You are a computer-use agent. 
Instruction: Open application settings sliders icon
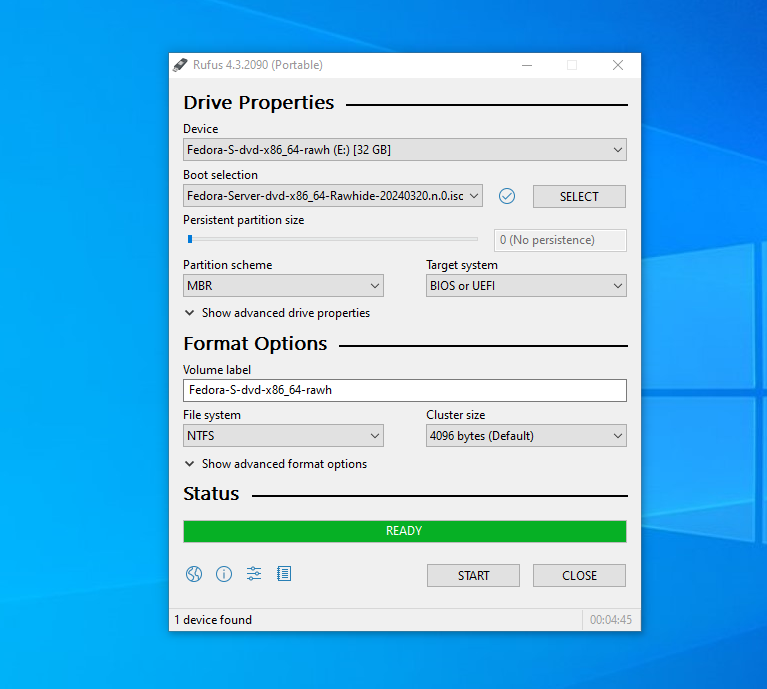254,574
